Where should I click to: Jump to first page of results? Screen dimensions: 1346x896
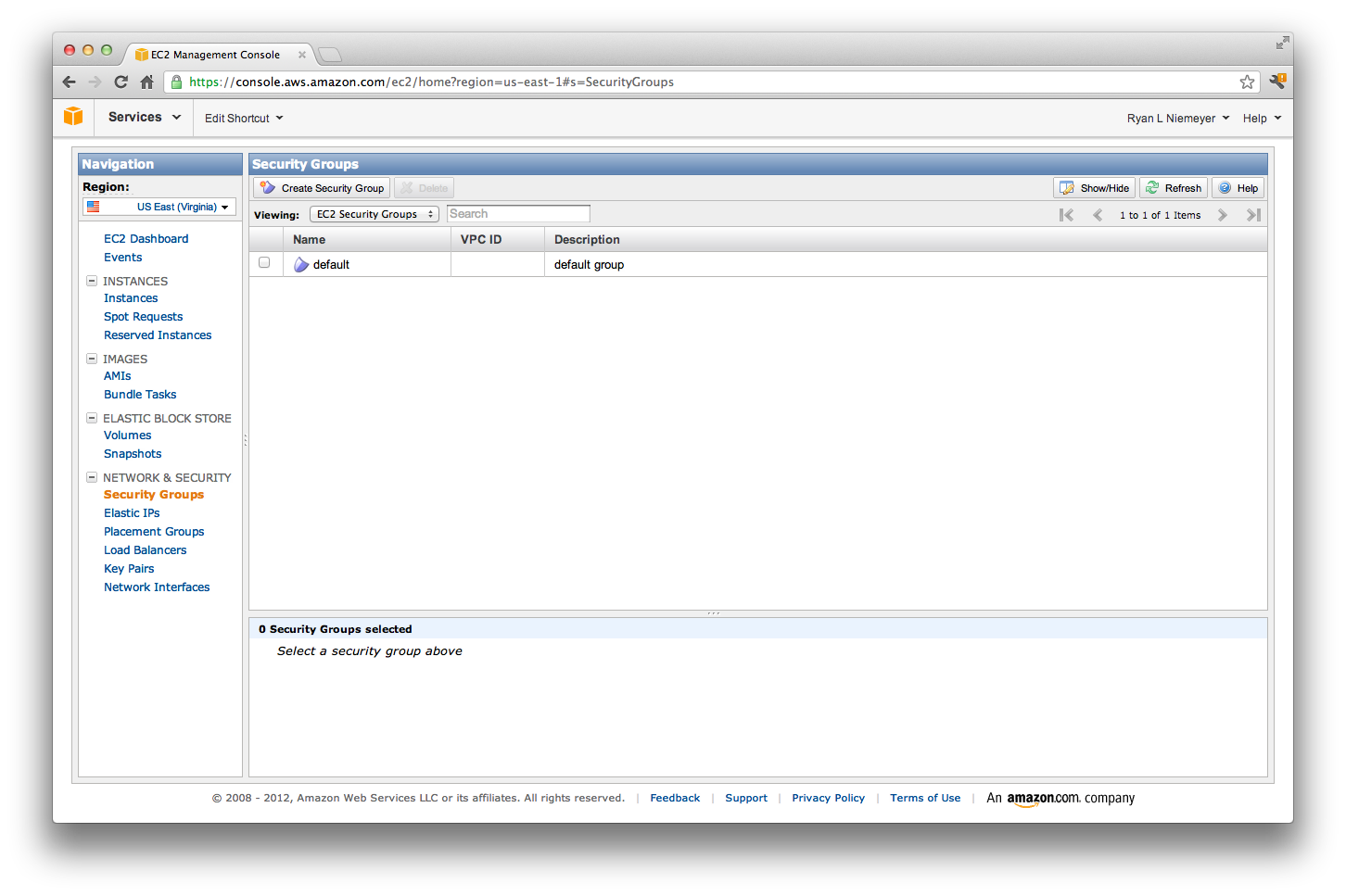tap(1066, 215)
